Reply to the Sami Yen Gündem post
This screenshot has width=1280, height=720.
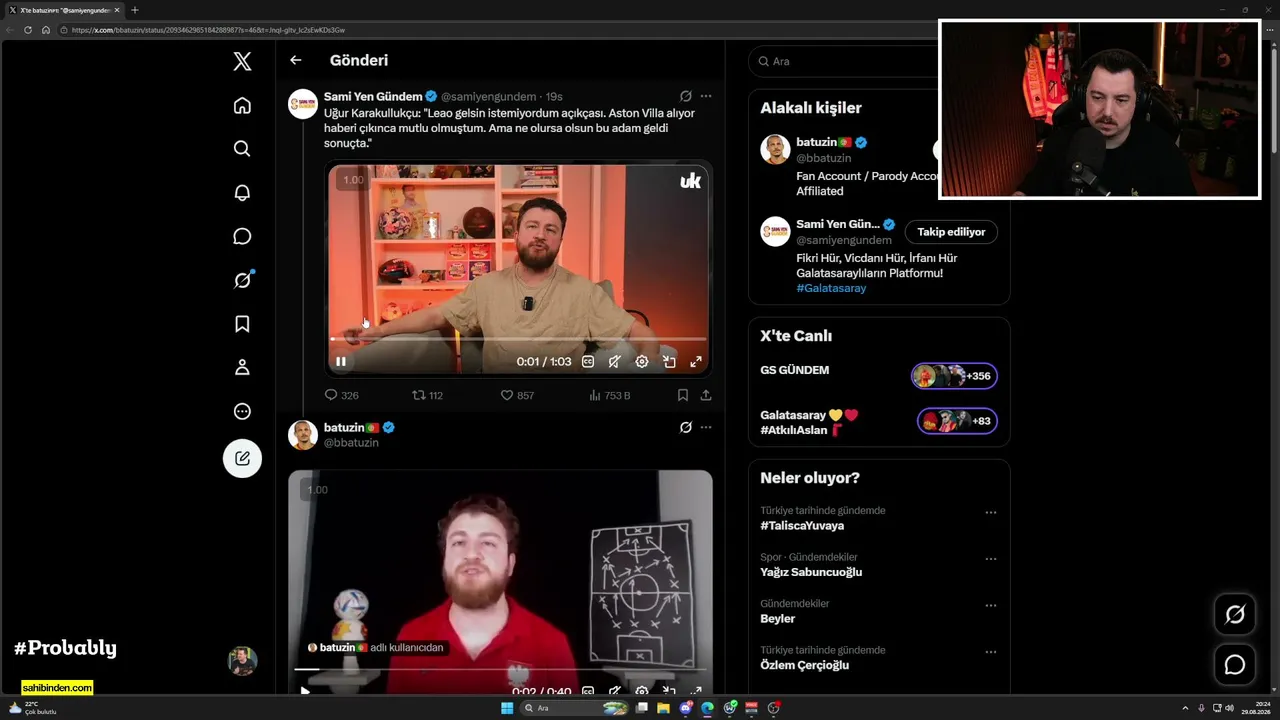[x=342, y=395]
